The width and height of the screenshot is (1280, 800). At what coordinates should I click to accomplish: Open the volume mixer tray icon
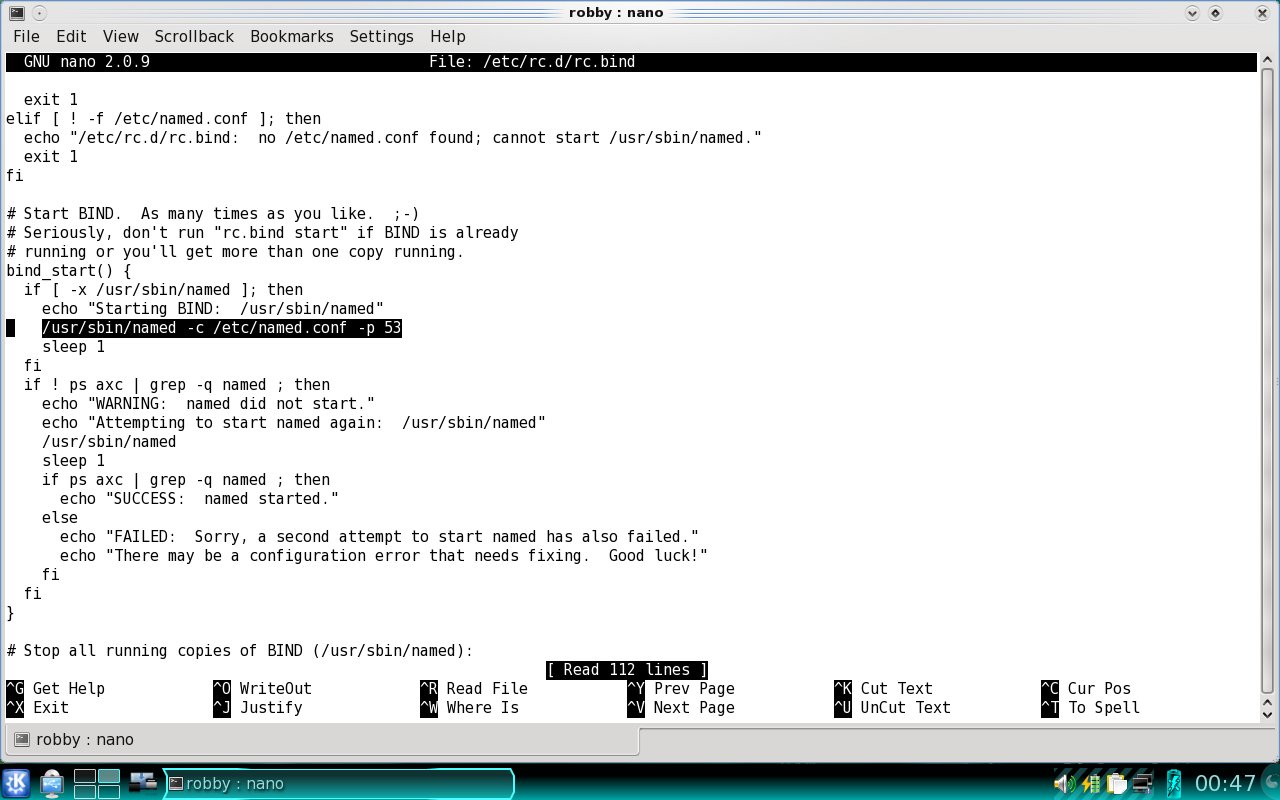(1065, 783)
